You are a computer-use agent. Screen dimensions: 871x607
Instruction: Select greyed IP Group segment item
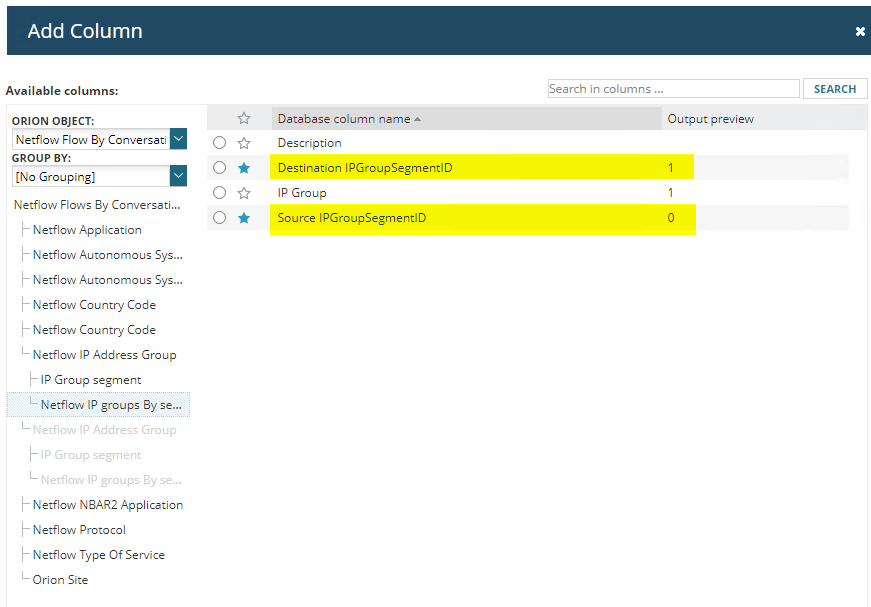point(91,455)
